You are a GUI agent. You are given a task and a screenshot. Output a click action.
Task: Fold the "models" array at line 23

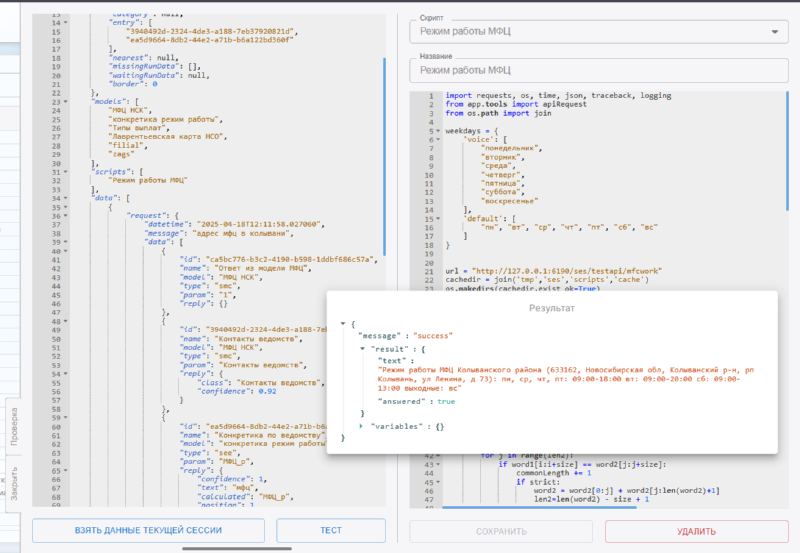click(67, 103)
